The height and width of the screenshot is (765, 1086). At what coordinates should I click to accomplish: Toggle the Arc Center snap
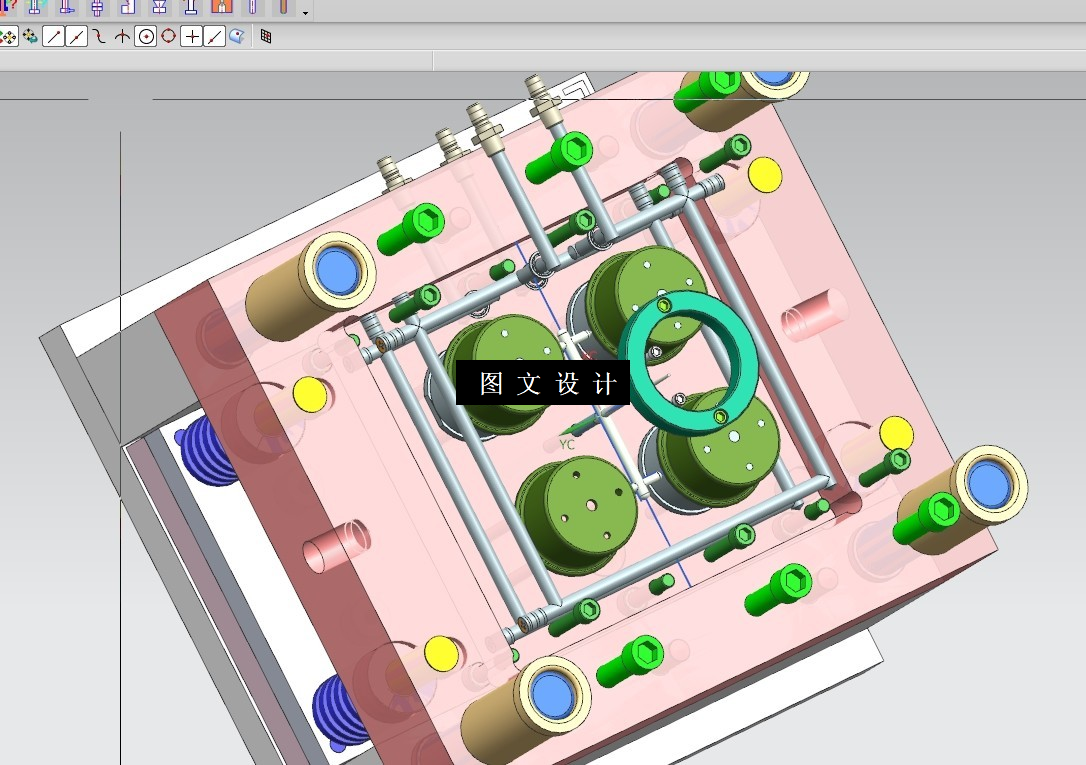coord(145,36)
